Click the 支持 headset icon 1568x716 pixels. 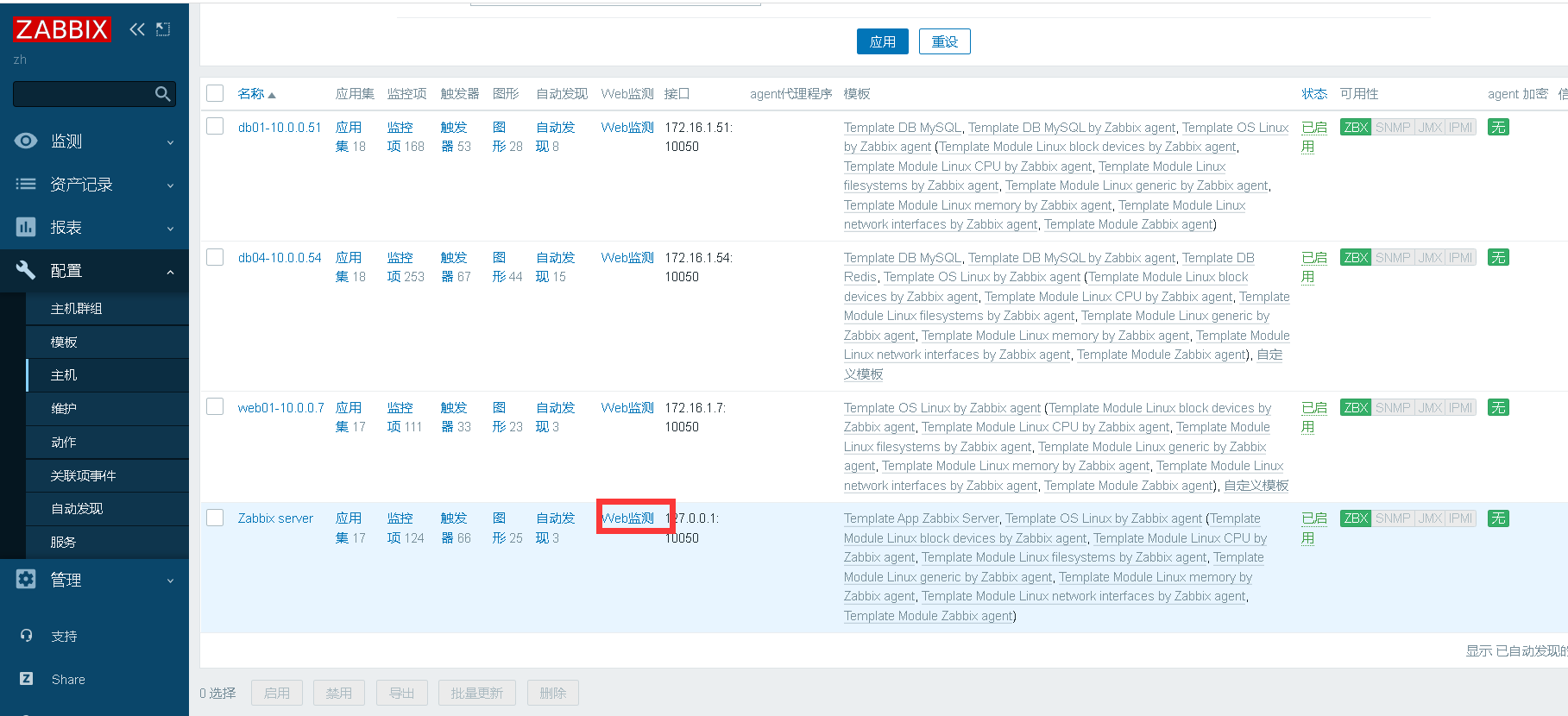27,636
